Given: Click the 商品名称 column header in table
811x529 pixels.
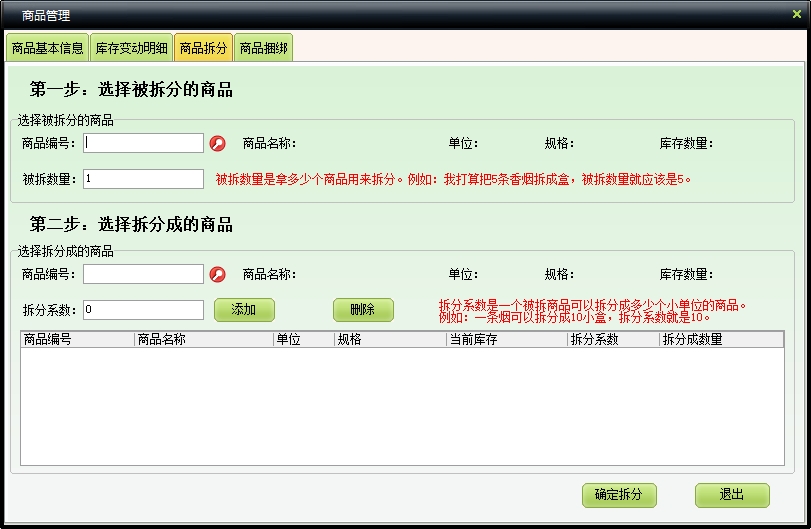Looking at the screenshot, I should point(203,340).
